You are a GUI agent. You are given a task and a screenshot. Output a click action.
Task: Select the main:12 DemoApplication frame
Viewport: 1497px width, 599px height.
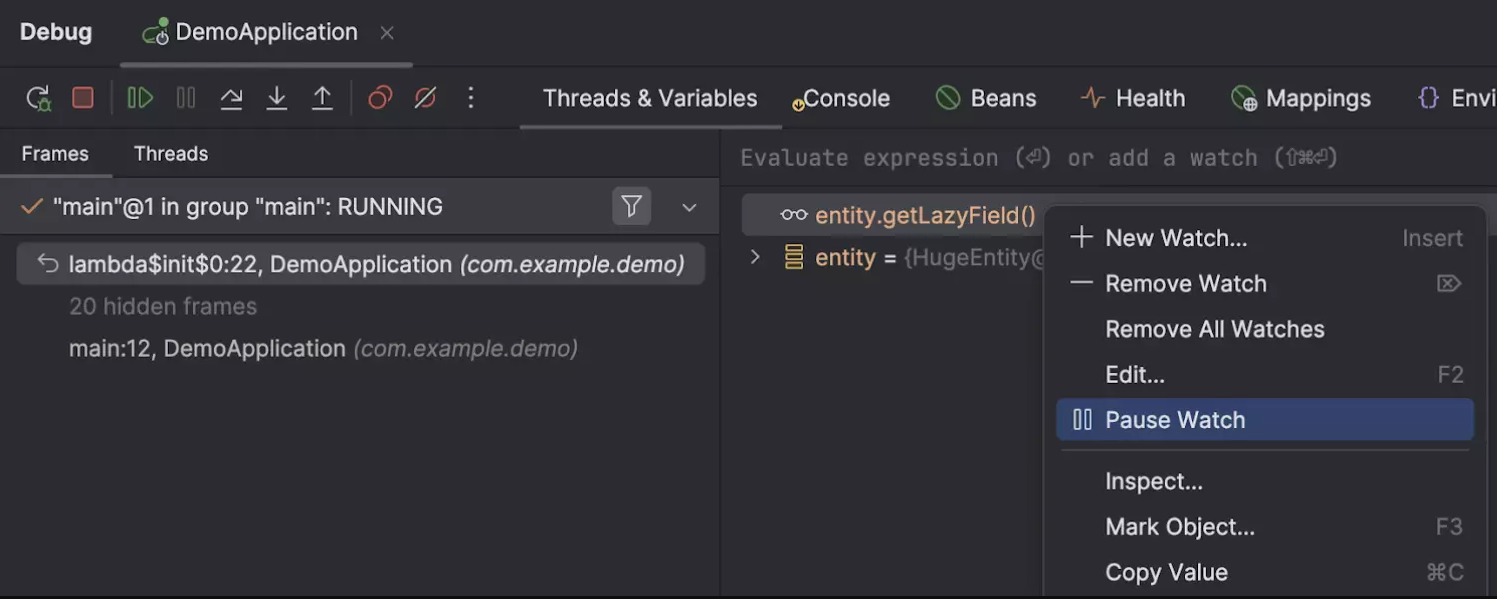(323, 349)
